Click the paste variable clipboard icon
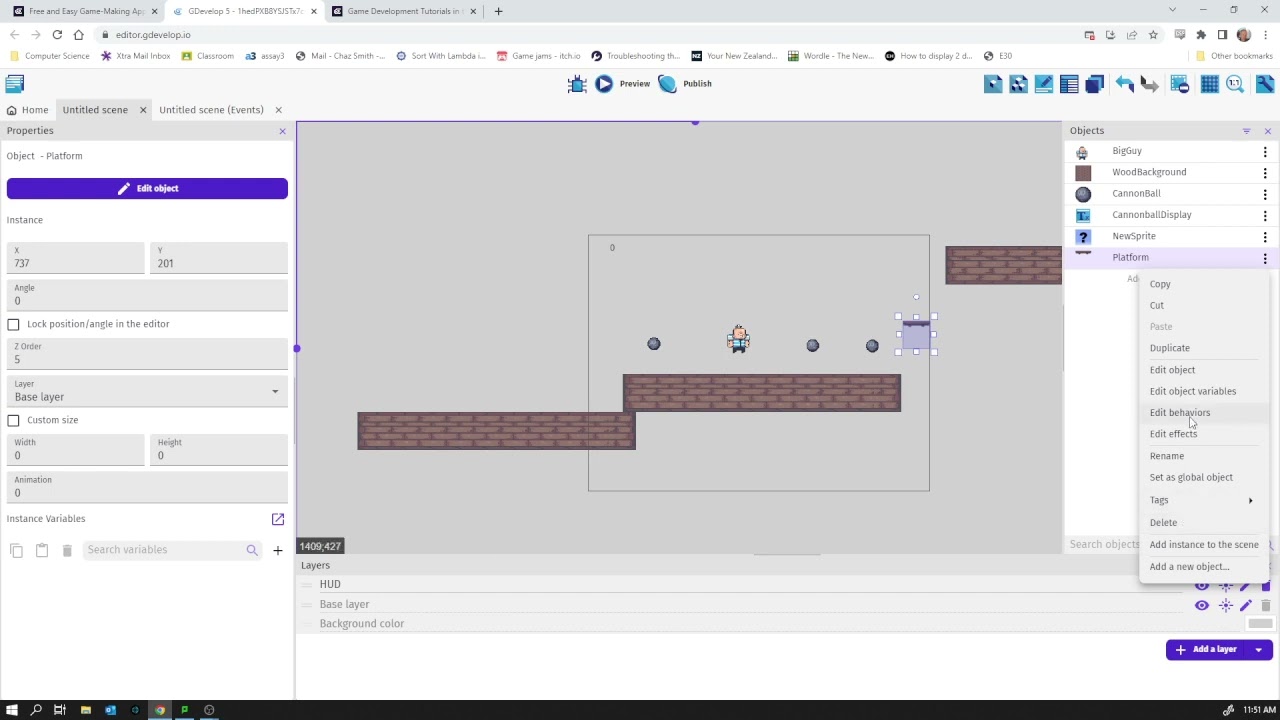Screen dimensions: 1280x720 [x=42, y=550]
